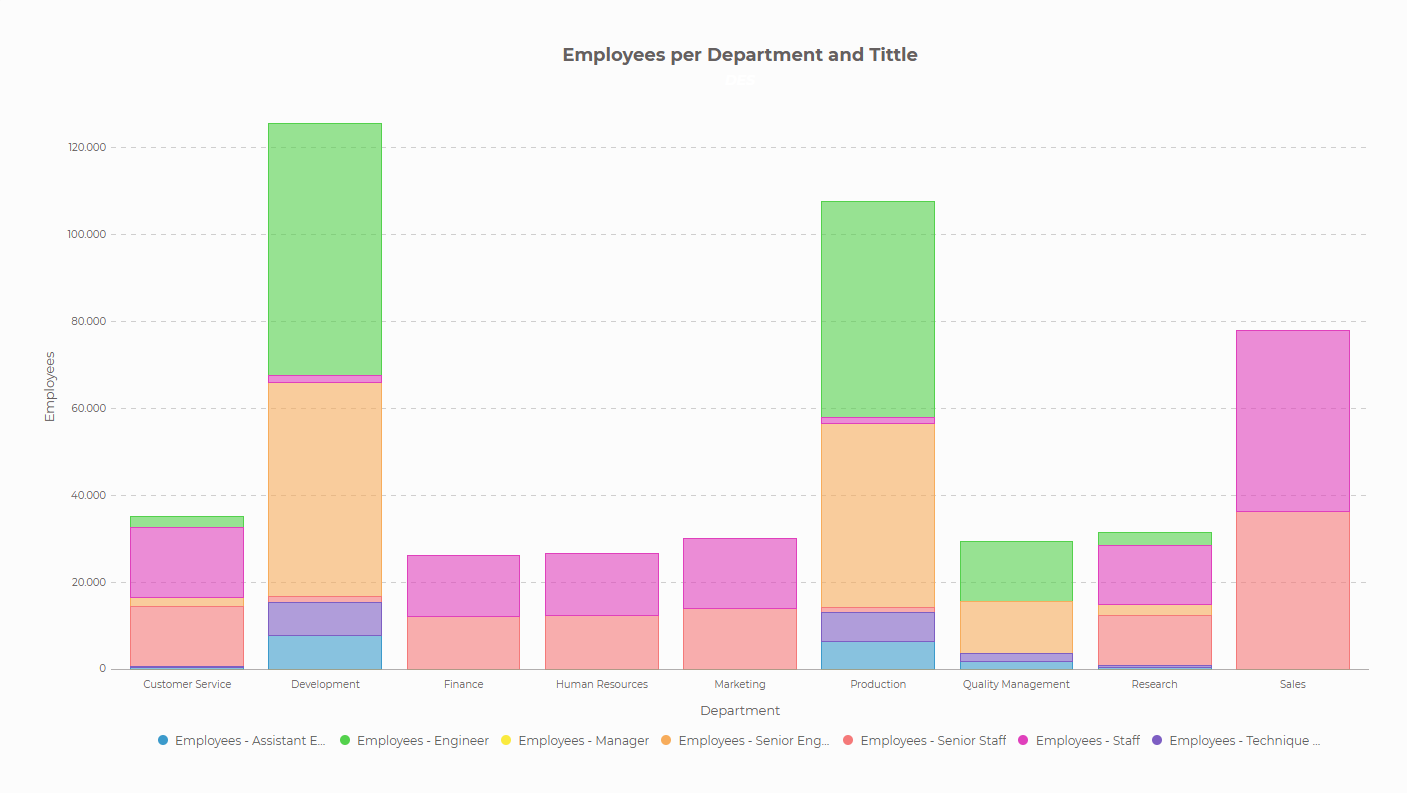The image size is (1407, 793).
Task: Click the yellow Manager legend dot
Action: [507, 741]
